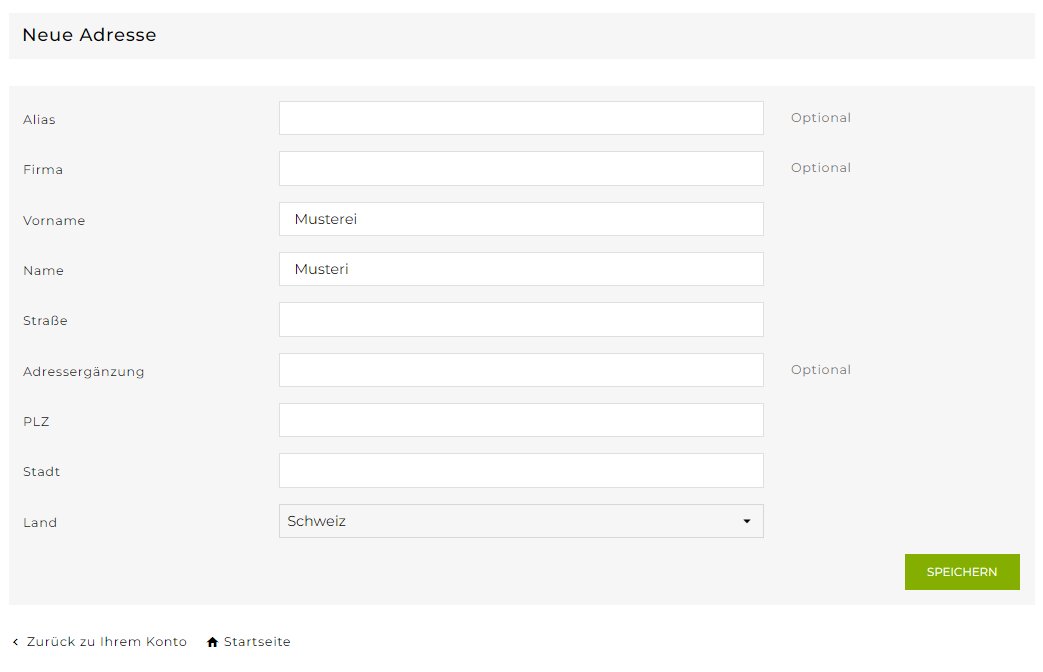Click the PLZ label text
This screenshot has height=672, width=1043.
click(x=36, y=422)
